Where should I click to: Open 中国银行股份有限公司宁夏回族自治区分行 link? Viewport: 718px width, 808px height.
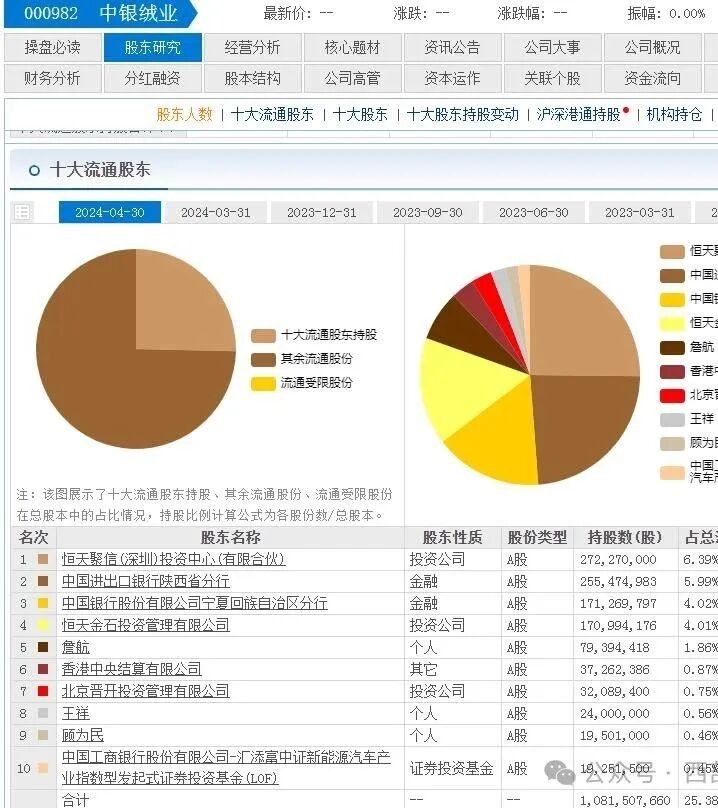[194, 603]
